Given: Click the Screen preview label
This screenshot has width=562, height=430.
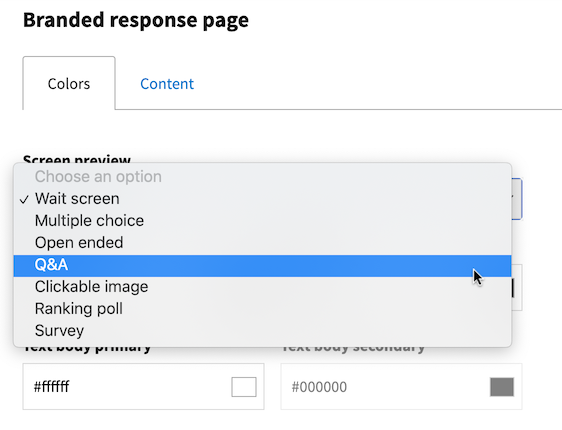Looking at the screenshot, I should pyautogui.click(x=77, y=158).
